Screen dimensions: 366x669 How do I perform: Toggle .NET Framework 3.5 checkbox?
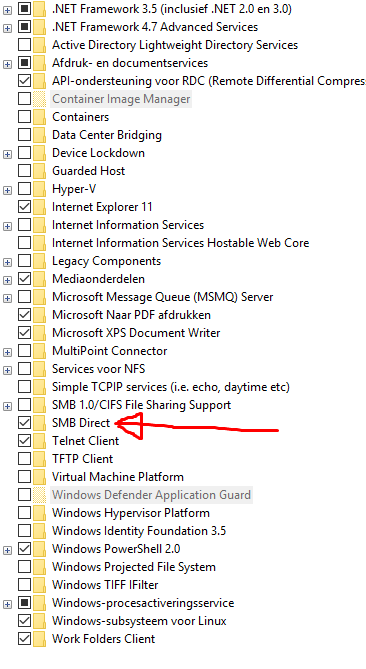pyautogui.click(x=25, y=9)
